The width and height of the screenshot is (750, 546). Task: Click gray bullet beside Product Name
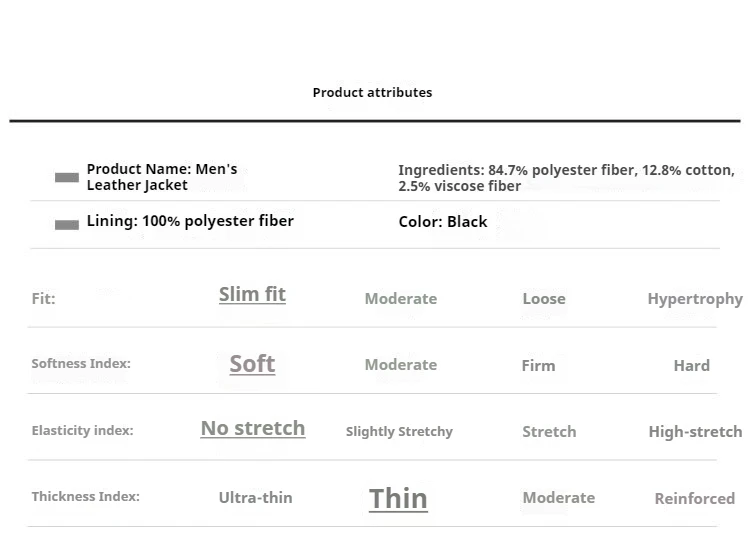67,178
